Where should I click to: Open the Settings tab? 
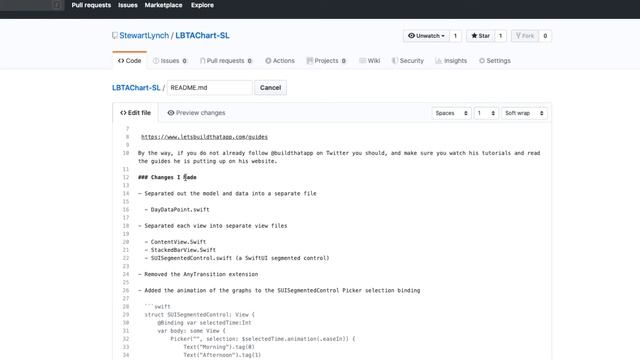[x=495, y=60]
